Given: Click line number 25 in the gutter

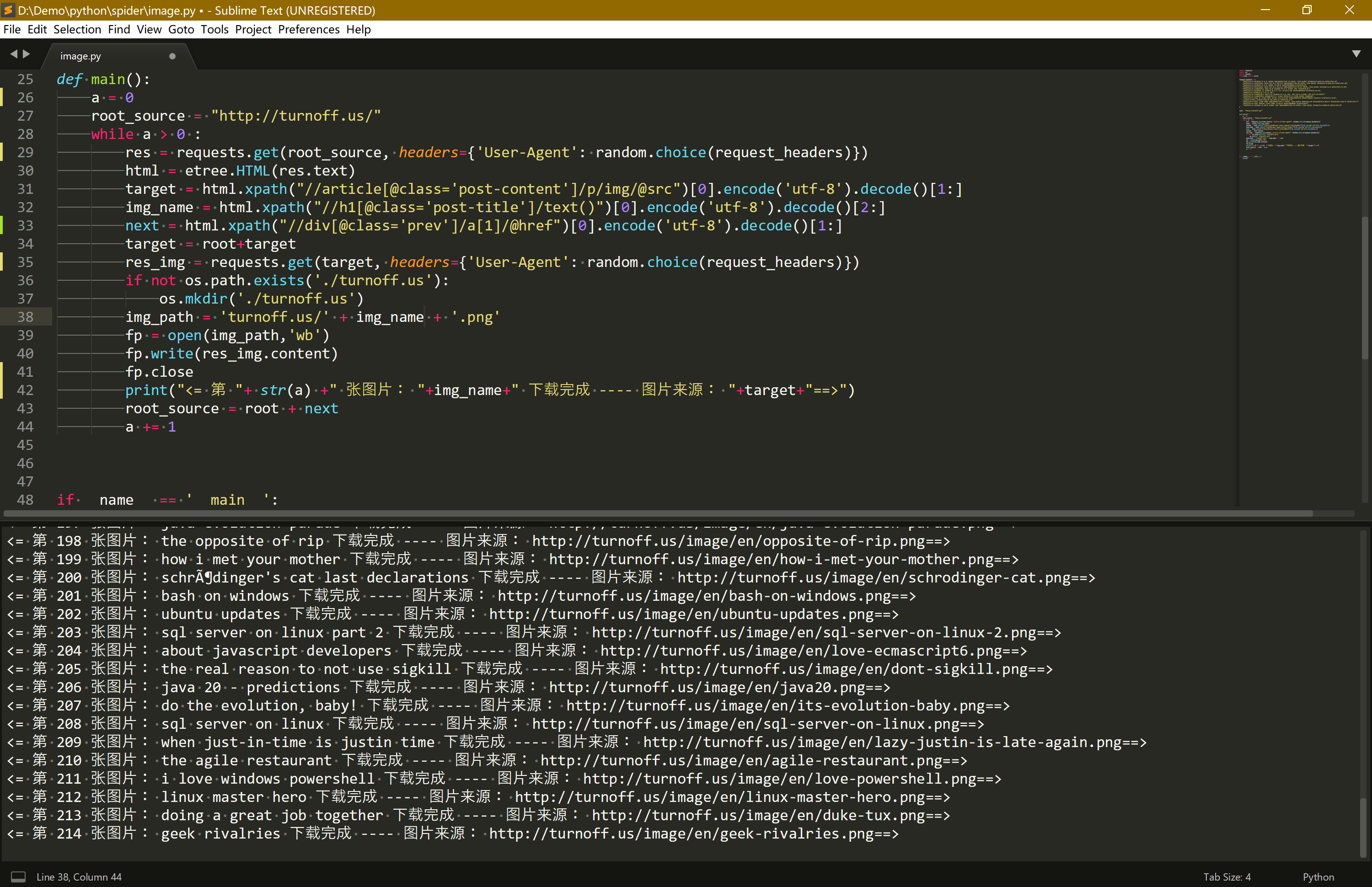Looking at the screenshot, I should [x=25, y=79].
